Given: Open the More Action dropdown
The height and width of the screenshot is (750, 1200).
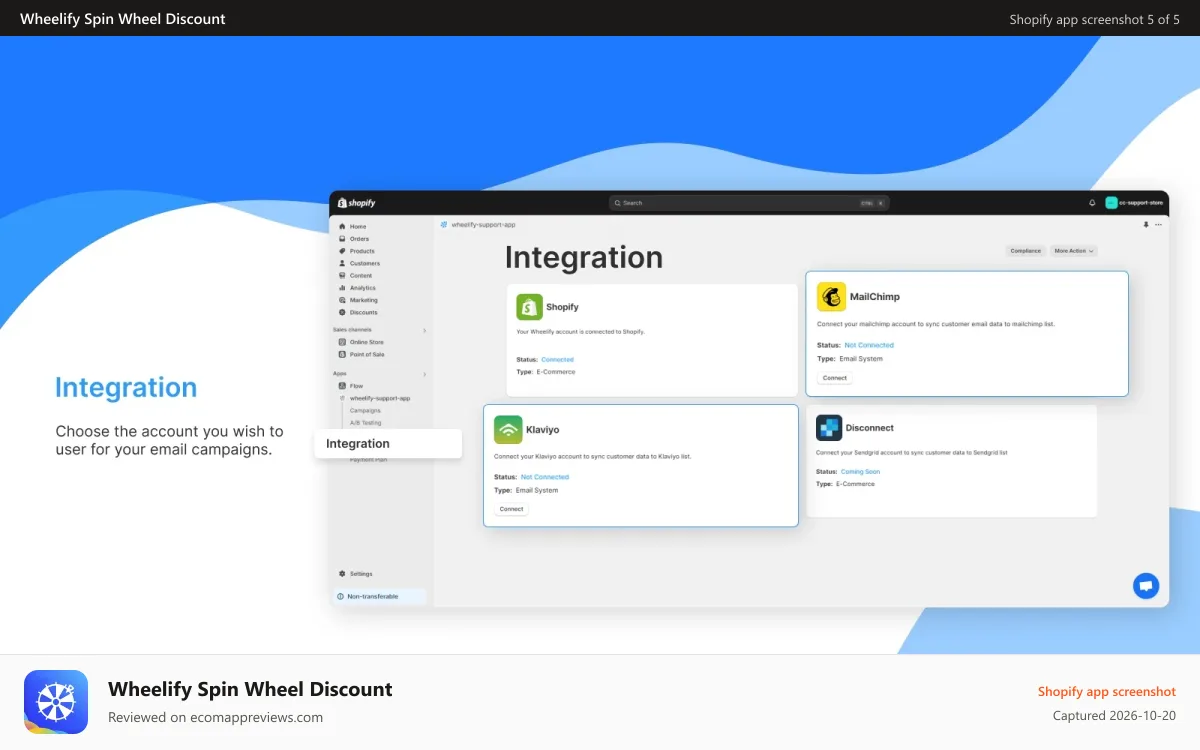Looking at the screenshot, I should coord(1074,251).
